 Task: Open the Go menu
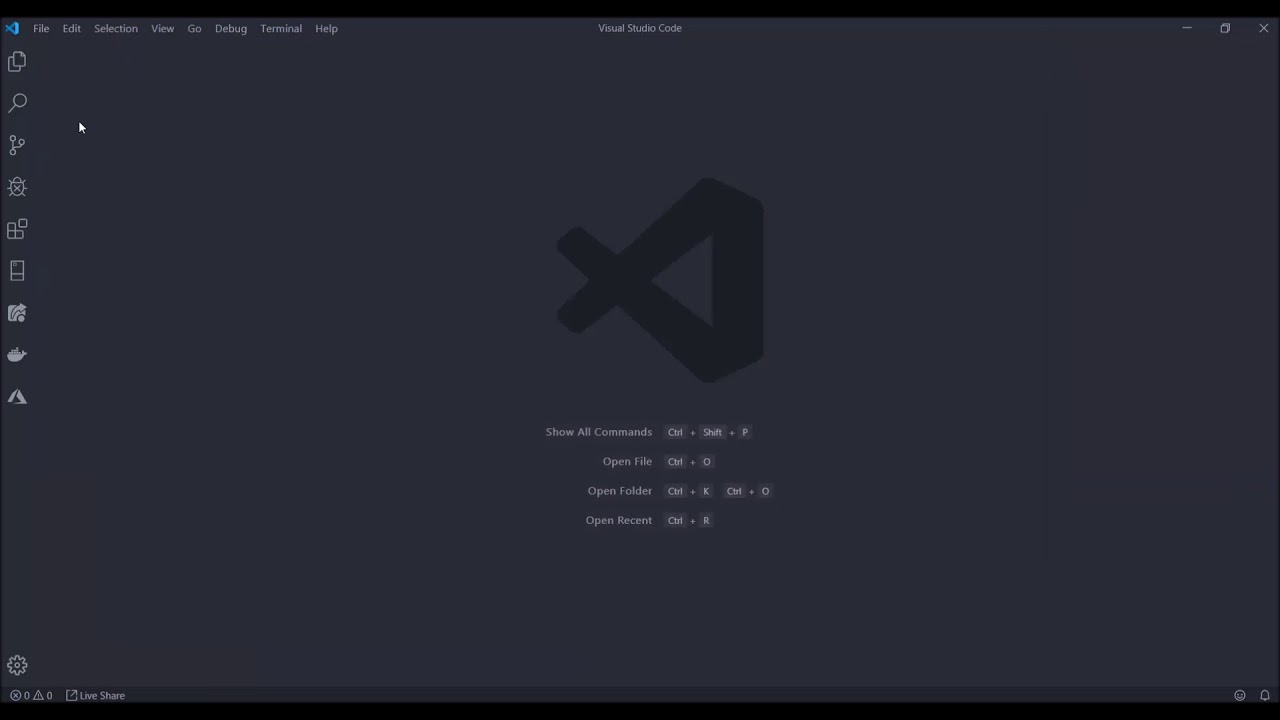pos(194,28)
